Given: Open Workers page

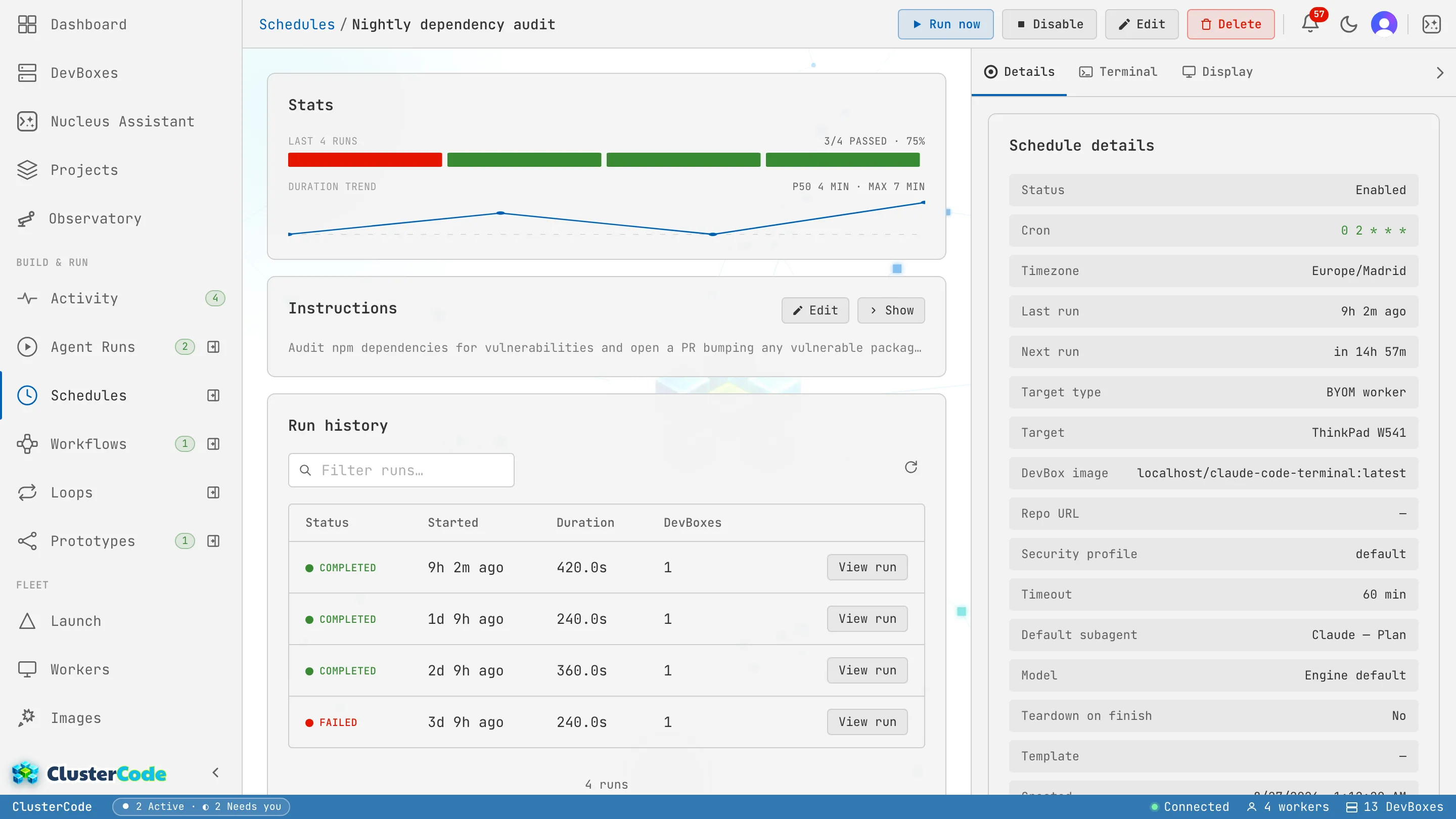Looking at the screenshot, I should pos(121,669).
